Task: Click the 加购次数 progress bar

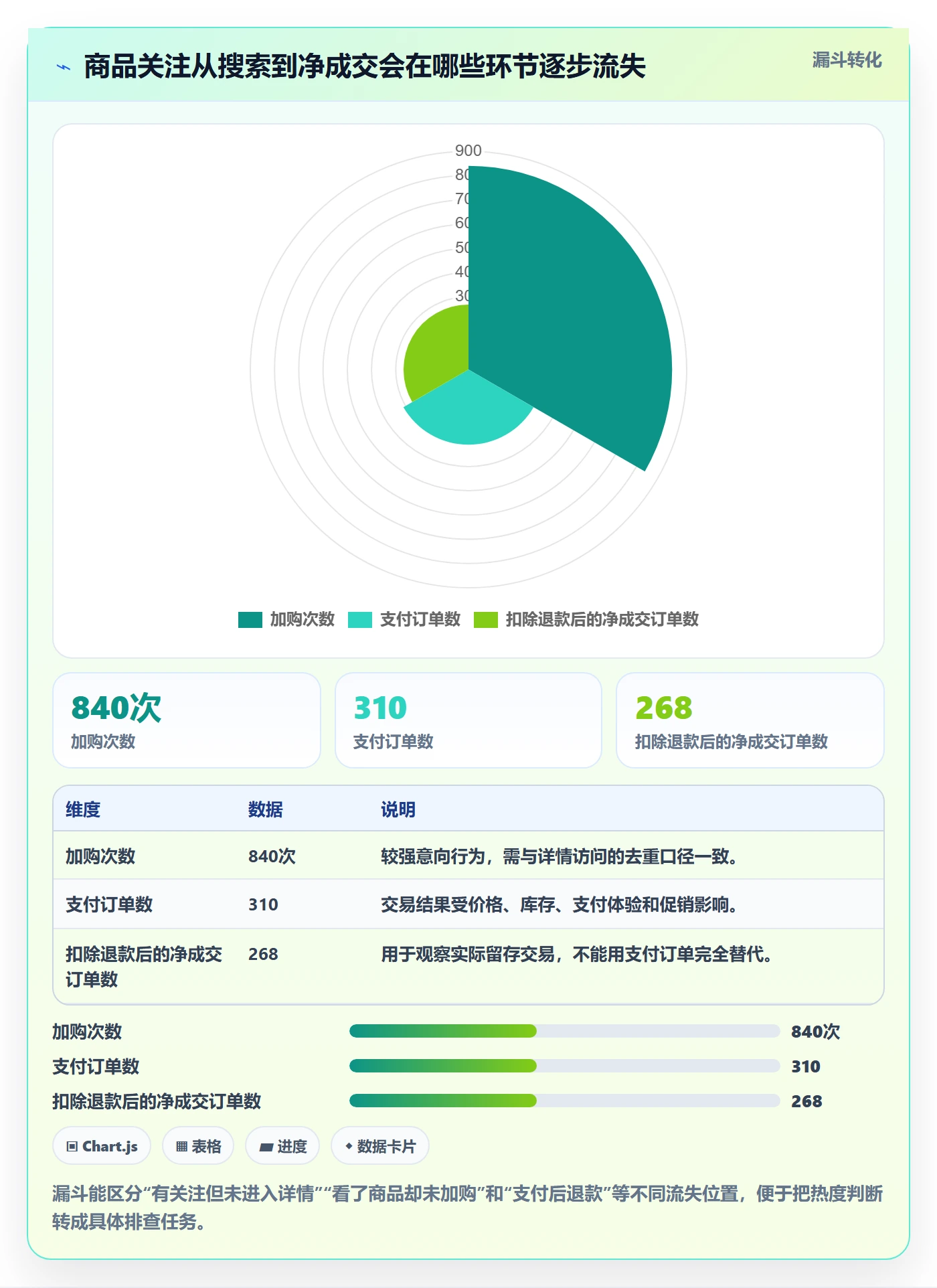Action: point(564,1031)
